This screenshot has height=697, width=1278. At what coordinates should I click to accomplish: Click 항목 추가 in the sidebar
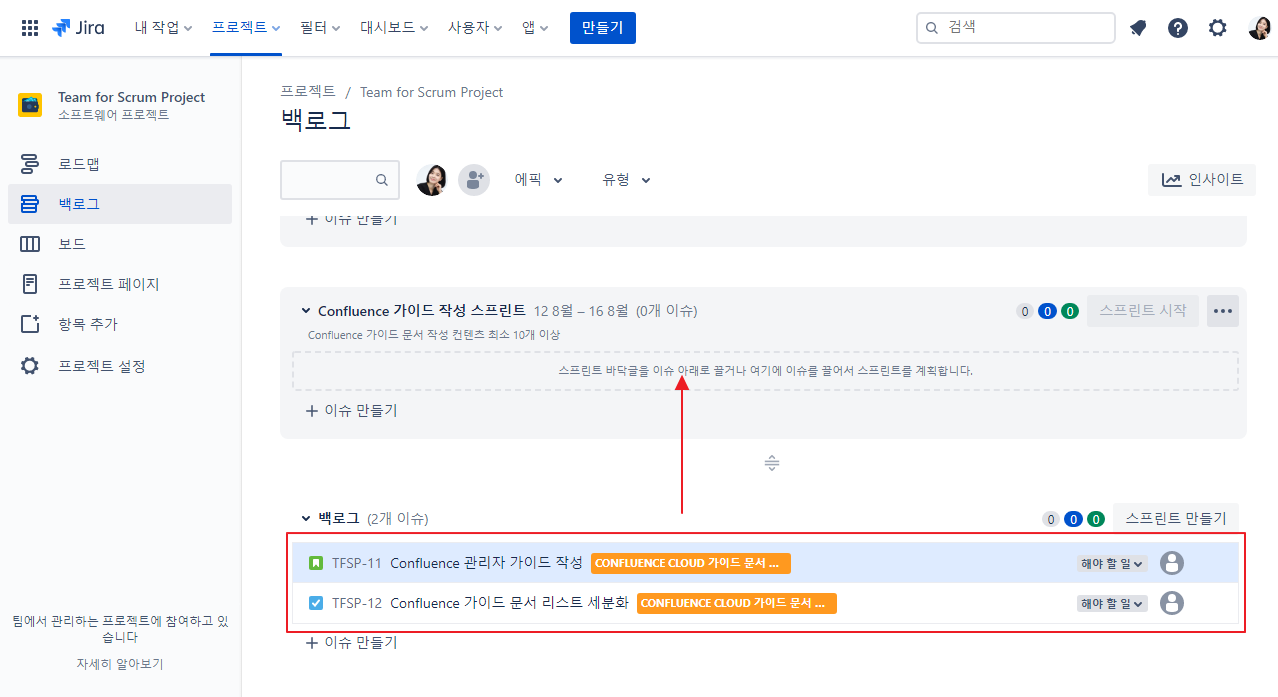(x=120, y=324)
